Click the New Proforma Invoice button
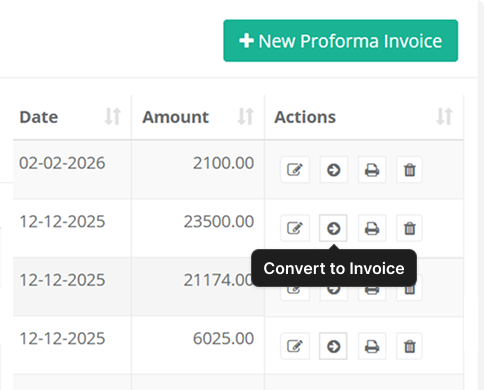This screenshot has height=390, width=484. (340, 41)
